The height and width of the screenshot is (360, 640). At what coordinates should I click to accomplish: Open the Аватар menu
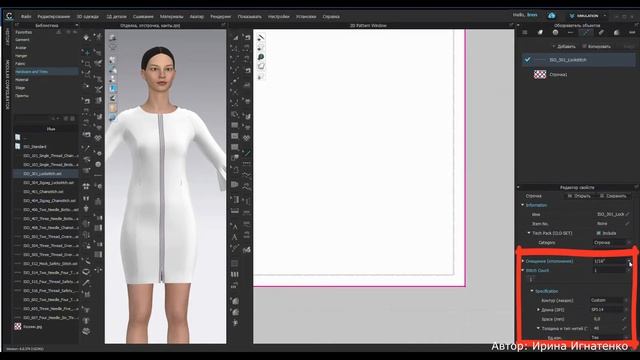[197, 17]
